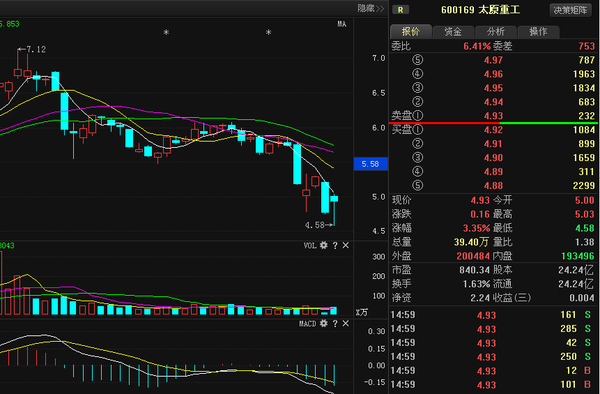Click the second asterisk event marker
The height and width of the screenshot is (394, 600).
tap(269, 33)
